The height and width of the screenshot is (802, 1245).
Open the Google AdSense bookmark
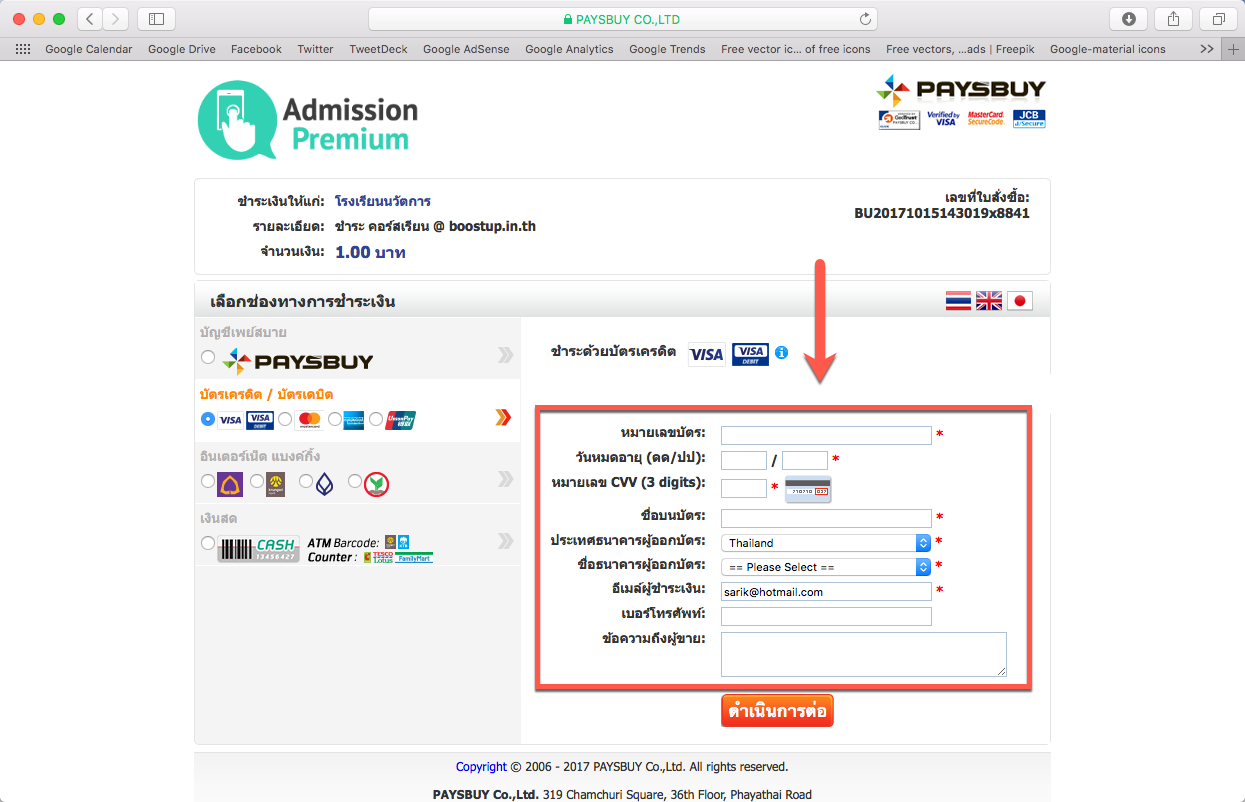pos(466,49)
